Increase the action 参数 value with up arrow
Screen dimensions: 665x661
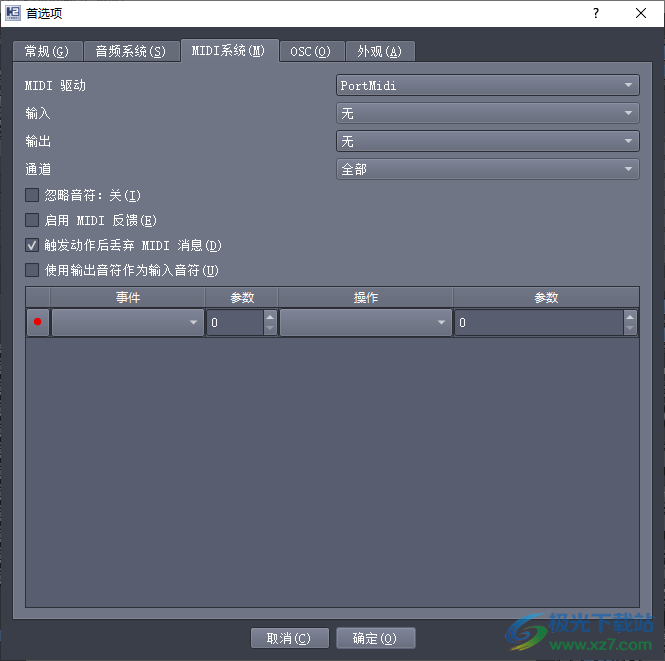pos(630,317)
